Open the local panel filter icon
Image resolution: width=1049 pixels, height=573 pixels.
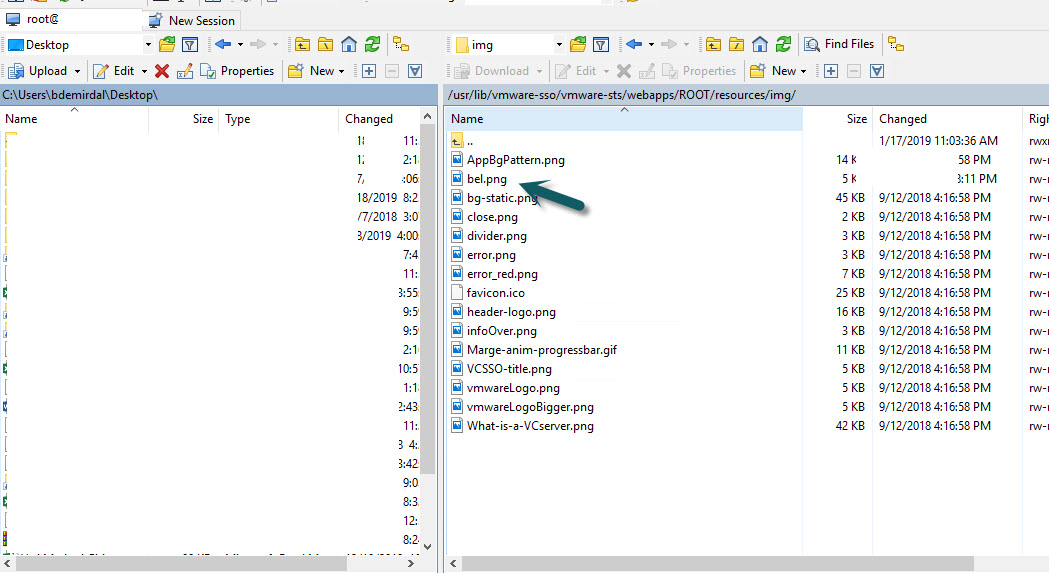tap(190, 44)
